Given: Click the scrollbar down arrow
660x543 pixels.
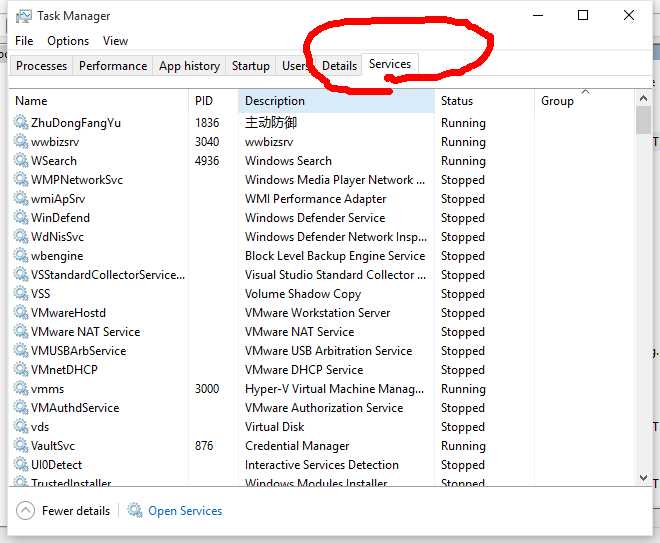Looking at the screenshot, I should click(x=643, y=478).
